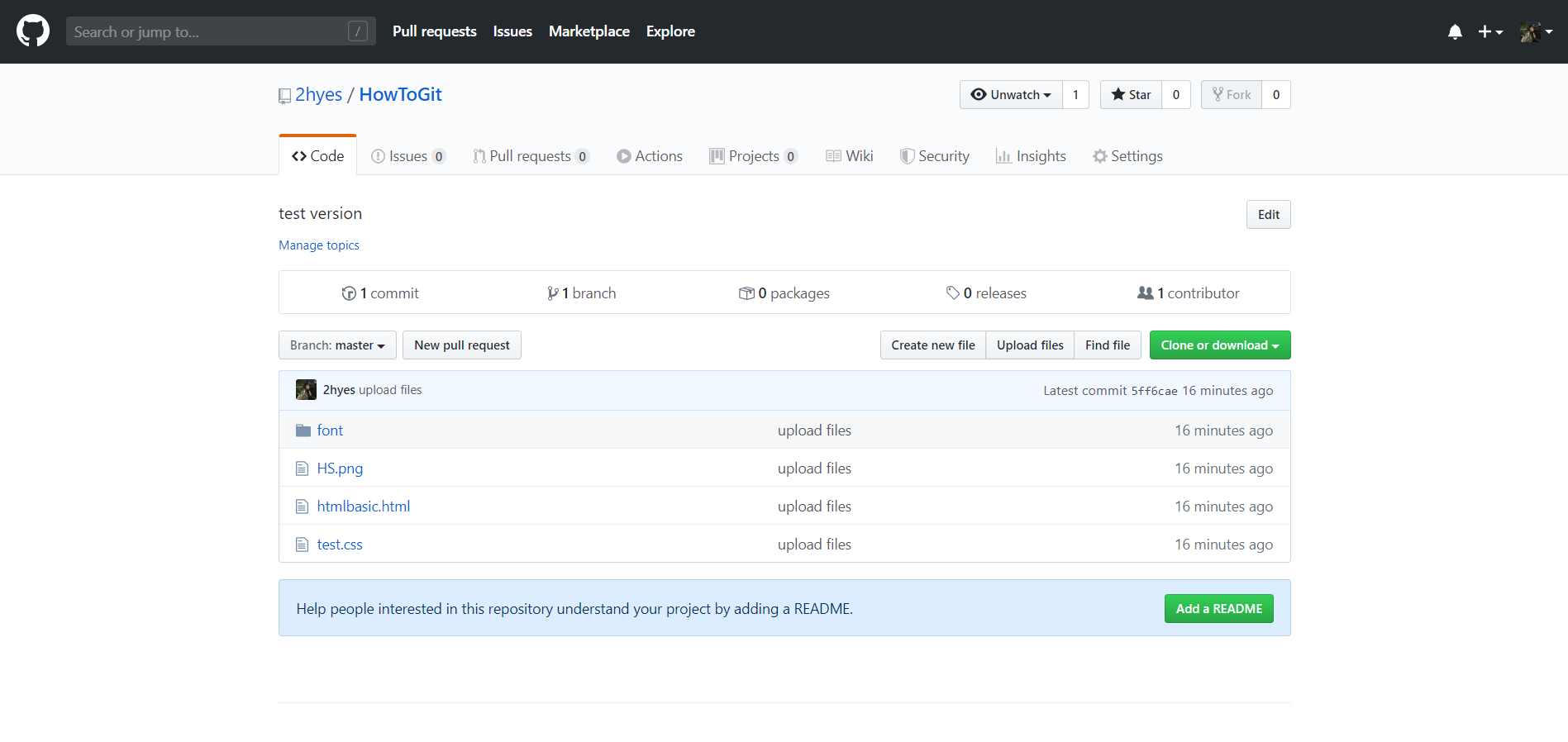Image resolution: width=1568 pixels, height=742 pixels.
Task: Switch to the Issues tab
Action: coord(408,155)
